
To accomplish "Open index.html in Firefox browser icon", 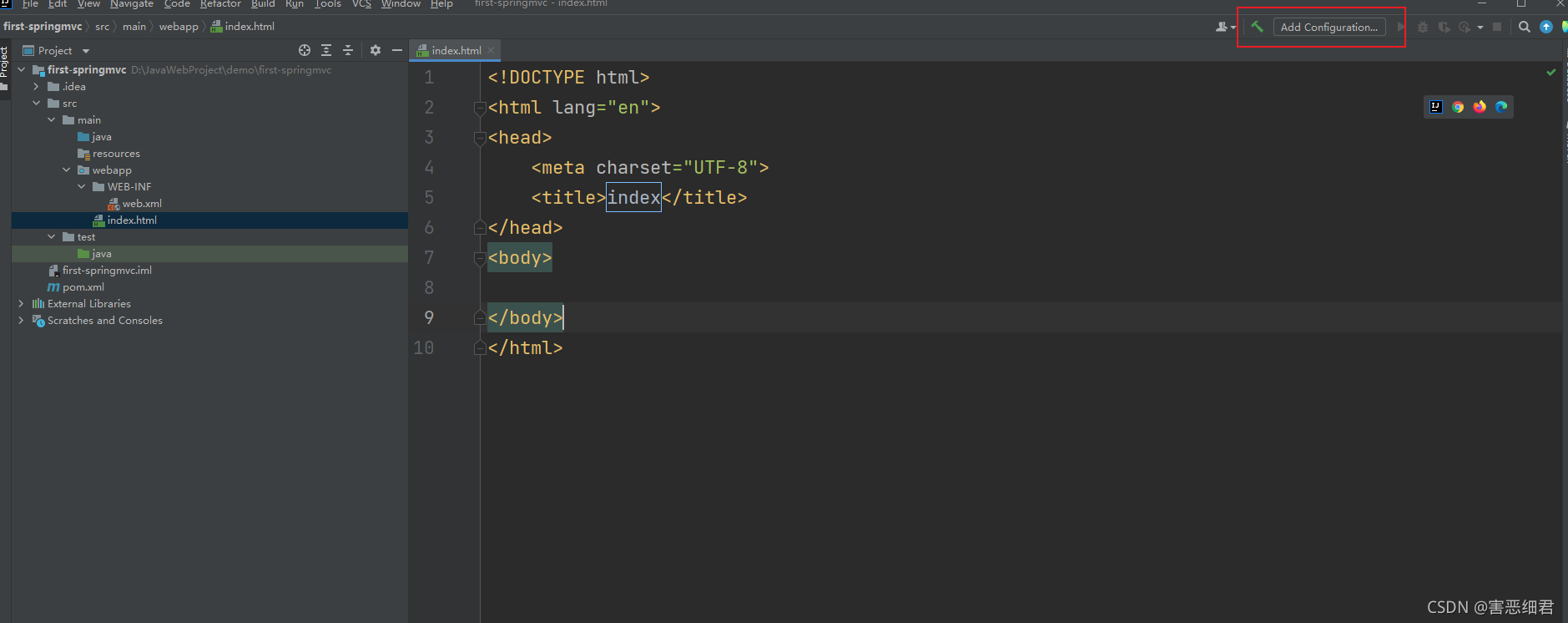I will [1480, 107].
